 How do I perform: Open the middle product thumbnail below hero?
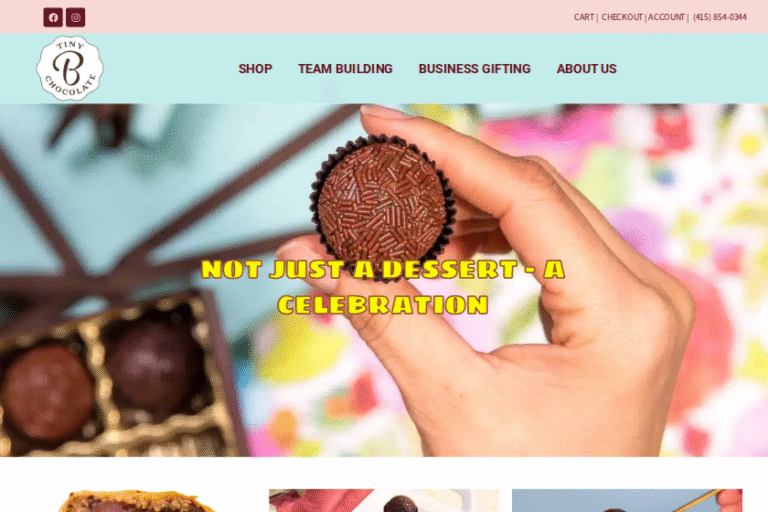pos(384,501)
